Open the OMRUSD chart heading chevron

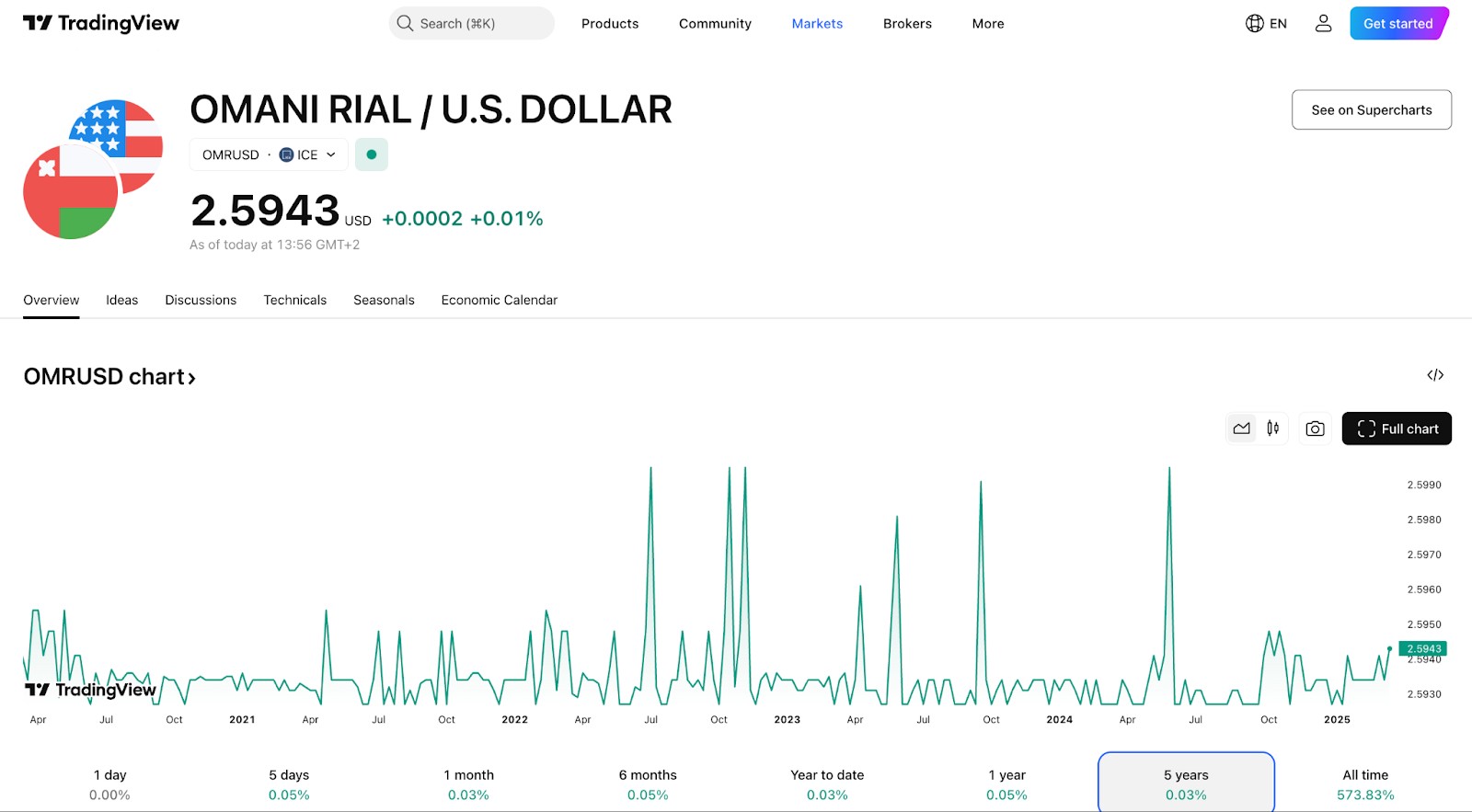click(x=192, y=378)
